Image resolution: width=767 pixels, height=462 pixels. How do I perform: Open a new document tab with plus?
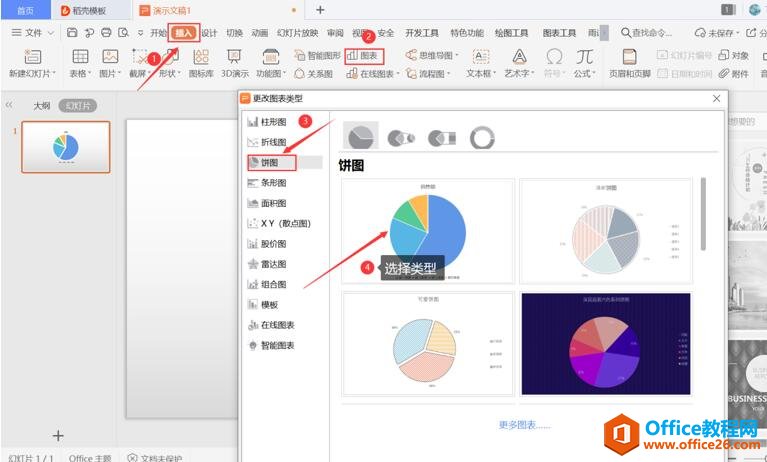[x=320, y=10]
